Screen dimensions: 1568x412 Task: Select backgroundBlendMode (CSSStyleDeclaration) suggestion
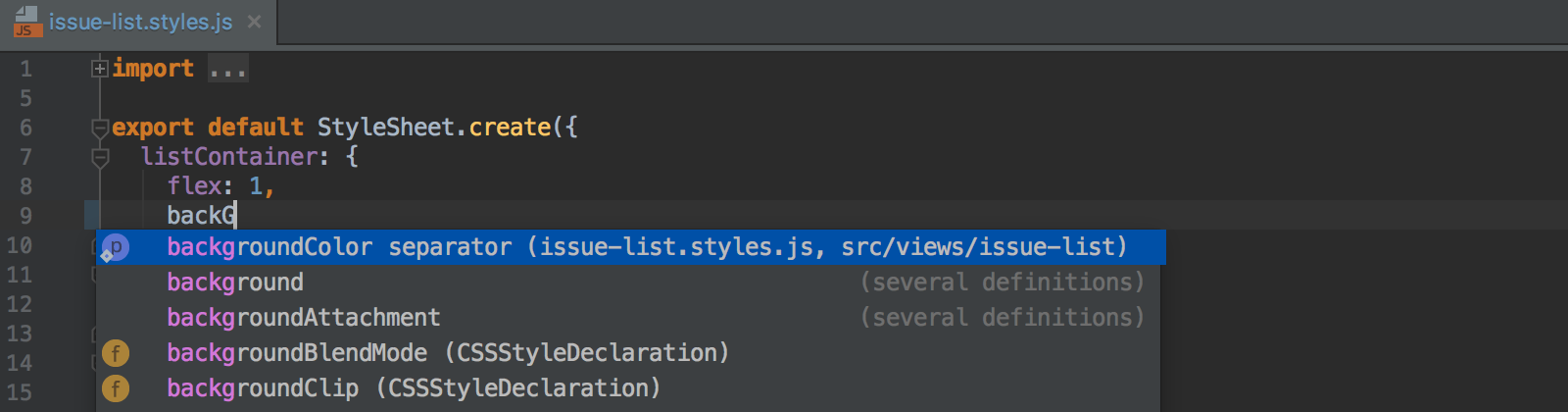(x=630, y=353)
